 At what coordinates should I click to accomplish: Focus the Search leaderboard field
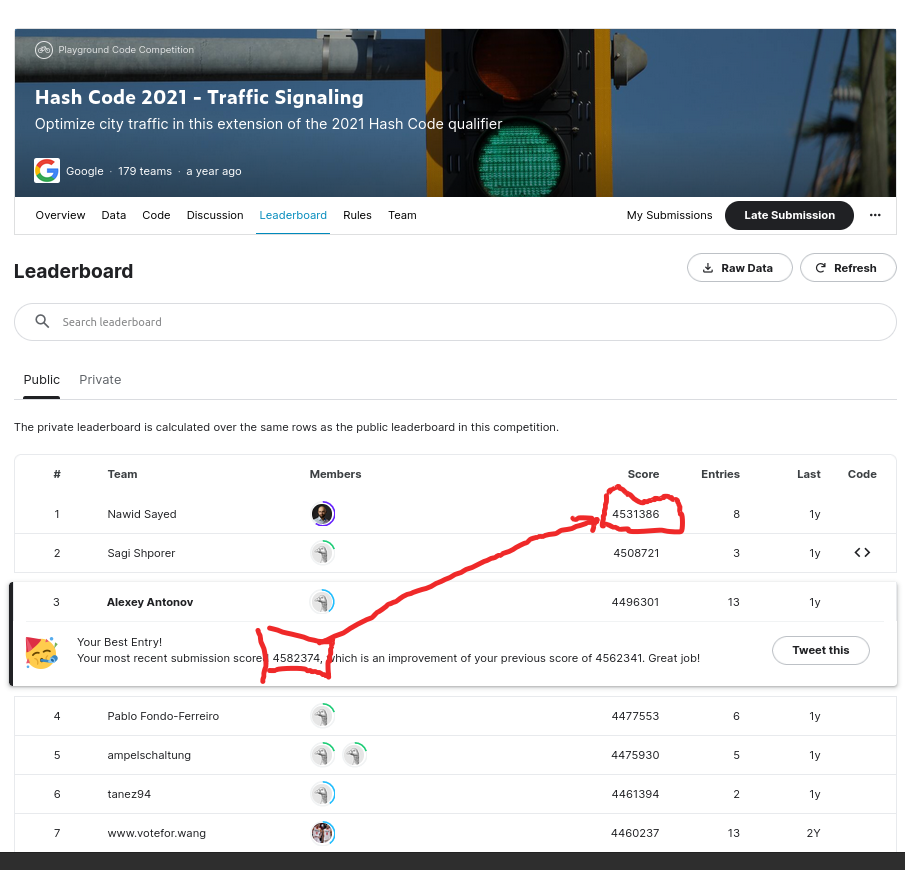455,322
